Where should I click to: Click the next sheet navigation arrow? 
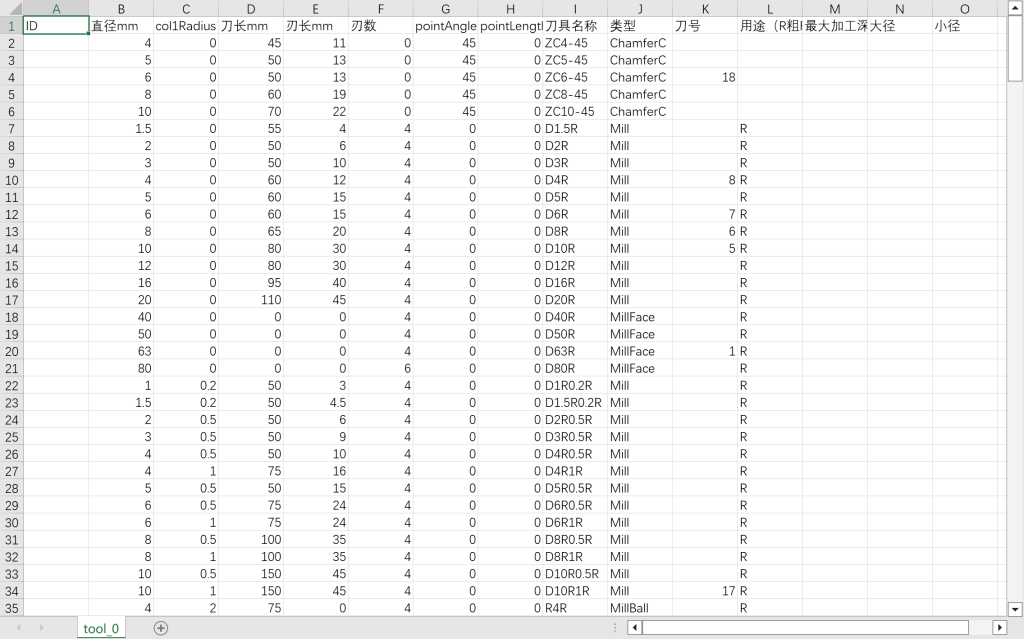[40, 627]
